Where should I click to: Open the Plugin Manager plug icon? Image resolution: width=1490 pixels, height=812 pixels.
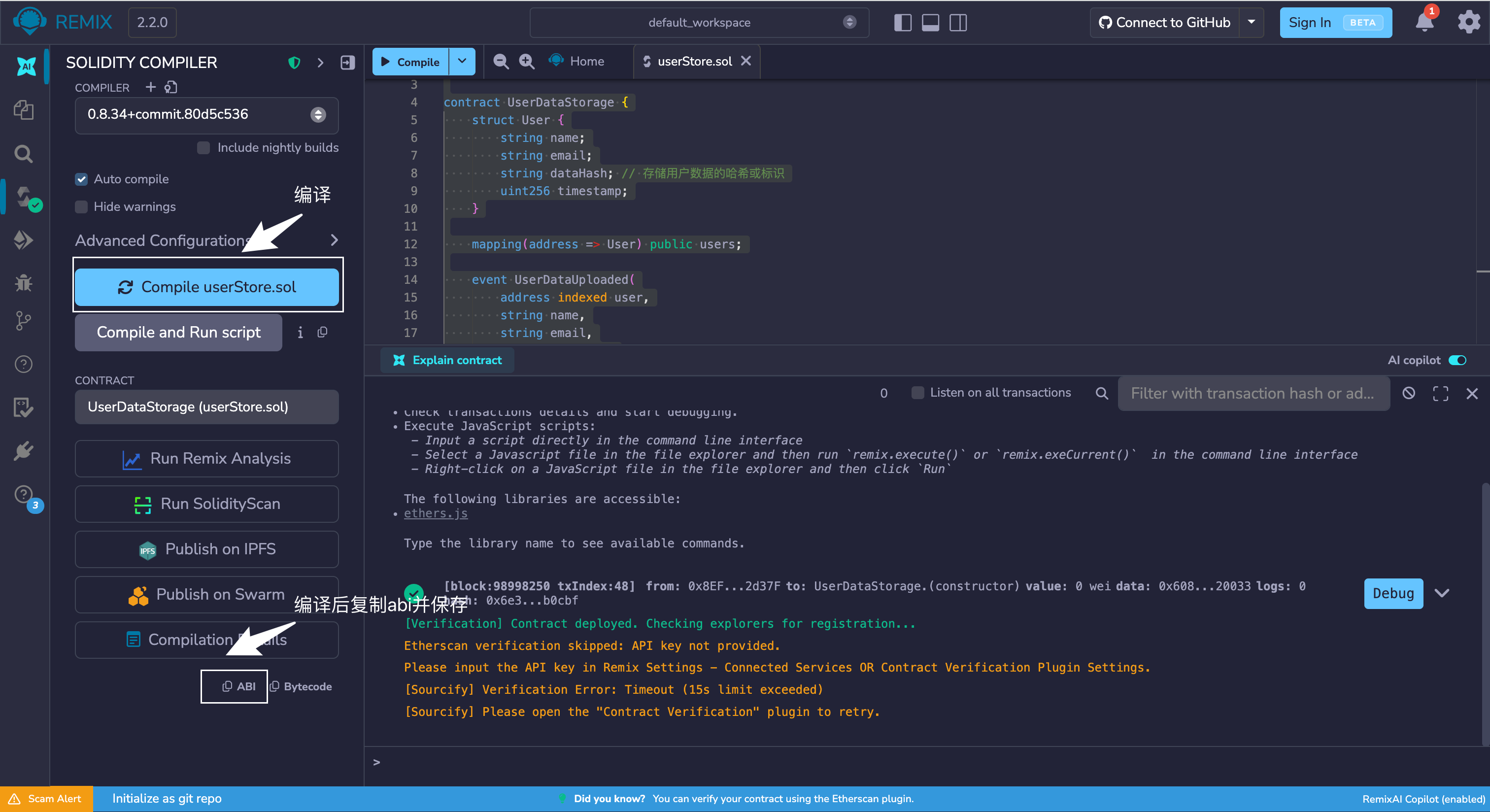24,450
